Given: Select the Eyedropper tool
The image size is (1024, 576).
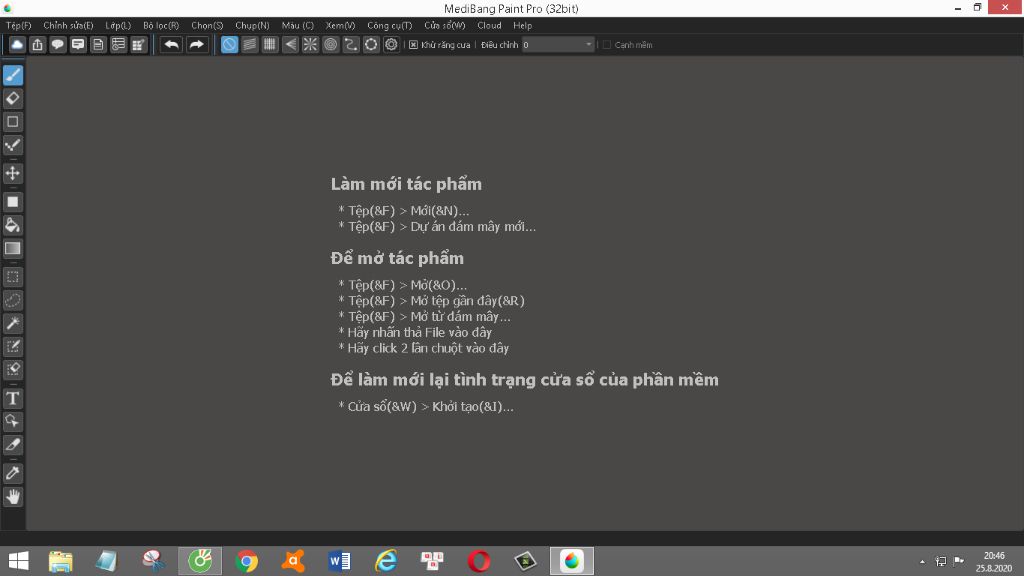Looking at the screenshot, I should (12, 473).
